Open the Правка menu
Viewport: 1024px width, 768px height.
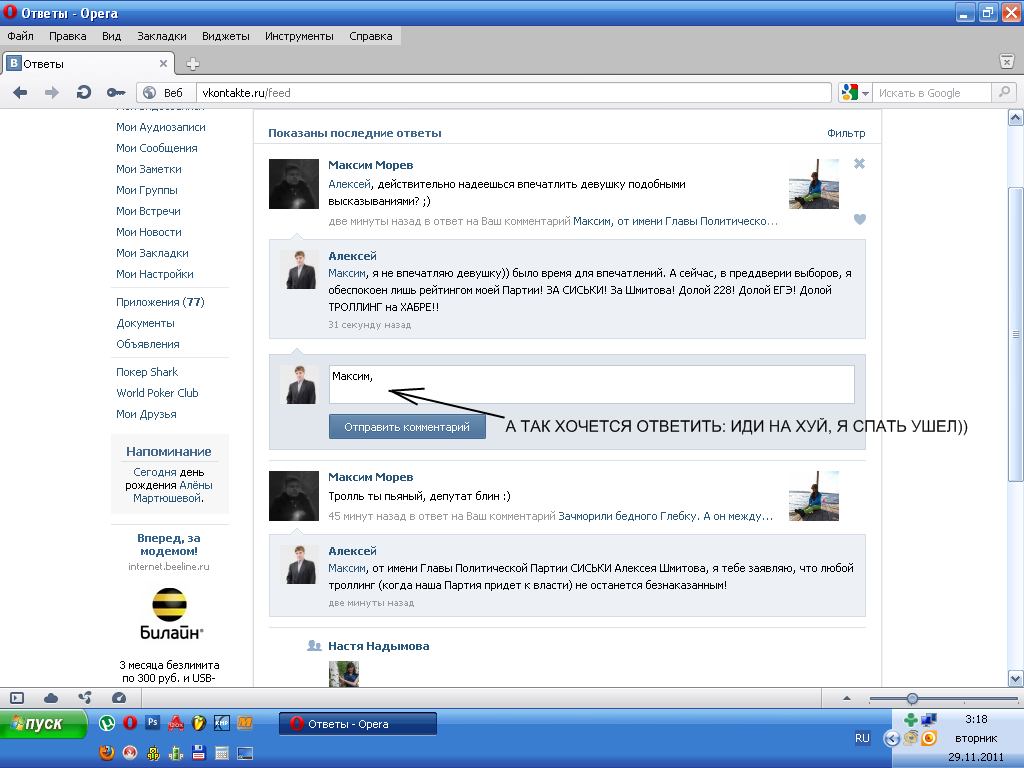[67, 36]
